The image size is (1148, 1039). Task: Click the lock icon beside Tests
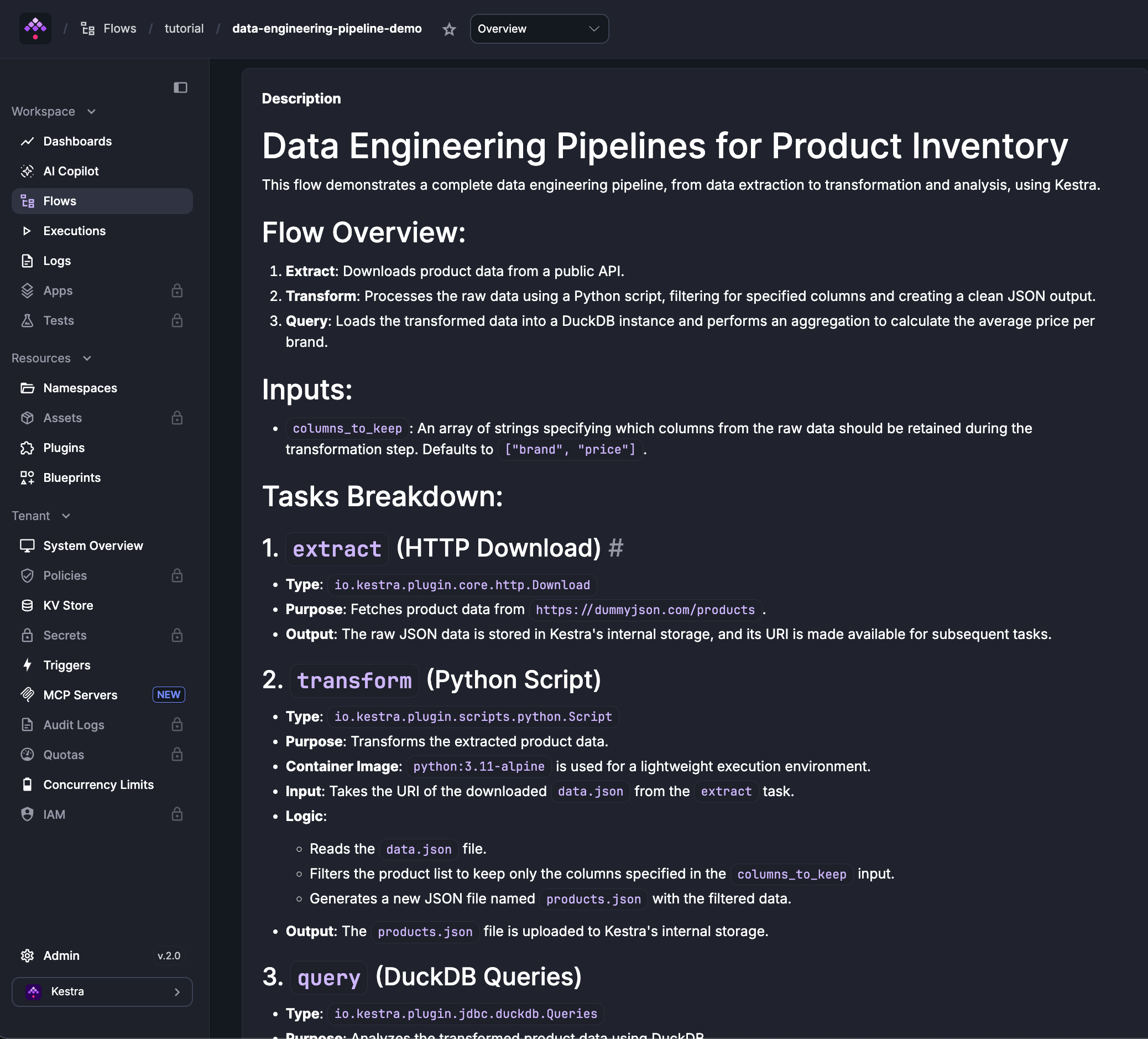point(177,321)
